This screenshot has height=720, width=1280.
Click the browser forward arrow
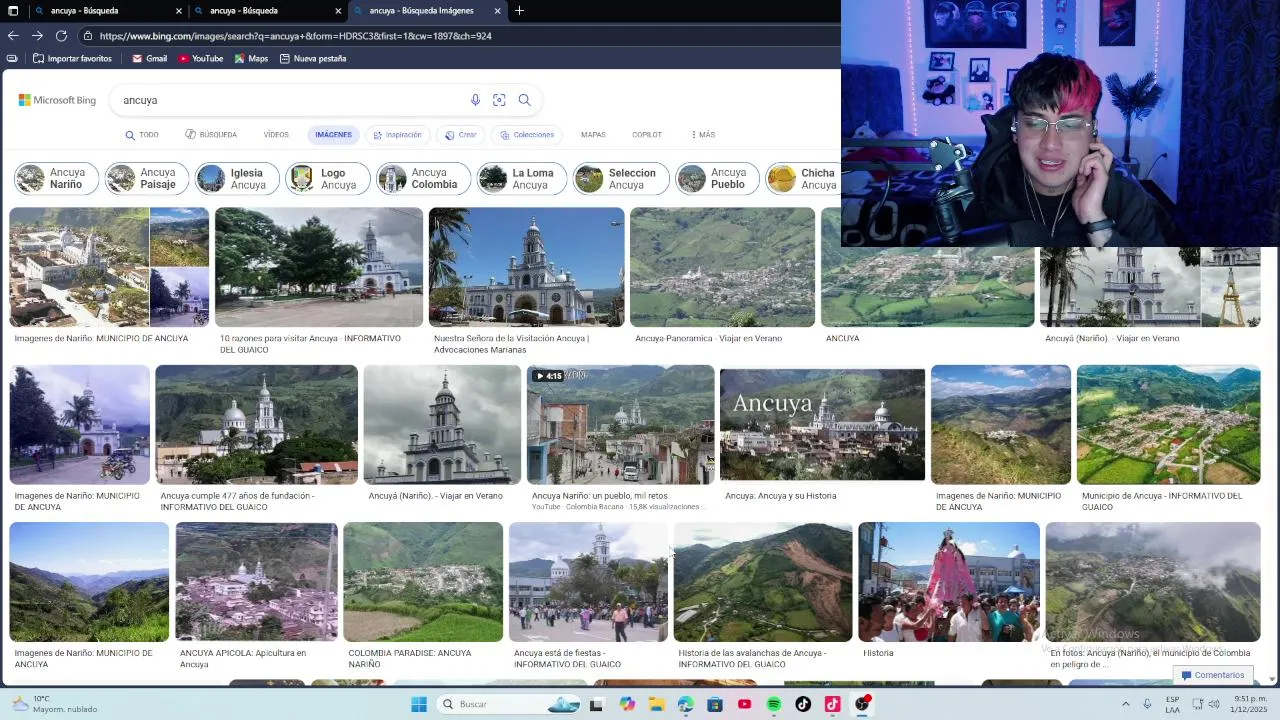point(37,36)
